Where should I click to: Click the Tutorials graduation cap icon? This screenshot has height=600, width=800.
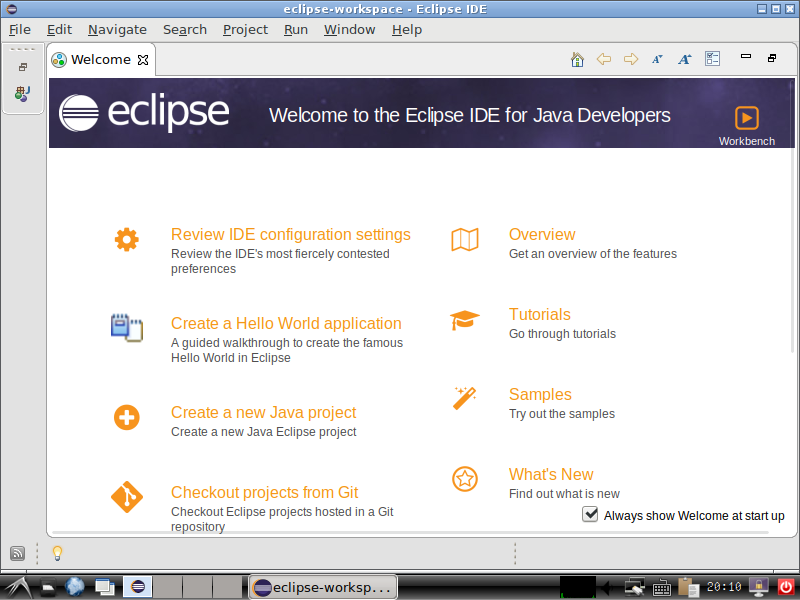(x=464, y=320)
